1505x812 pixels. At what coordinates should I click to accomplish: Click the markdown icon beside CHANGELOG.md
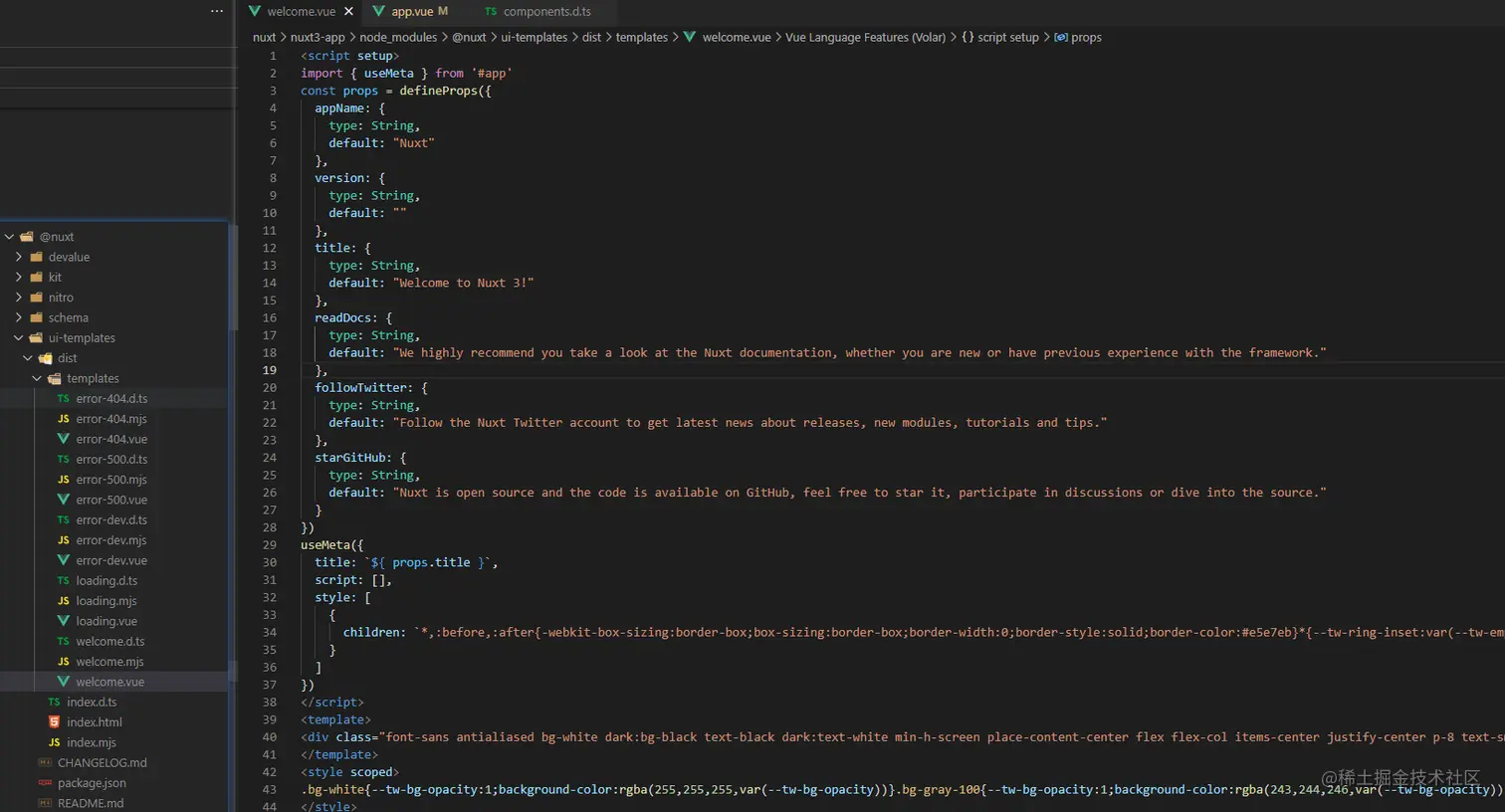click(45, 763)
